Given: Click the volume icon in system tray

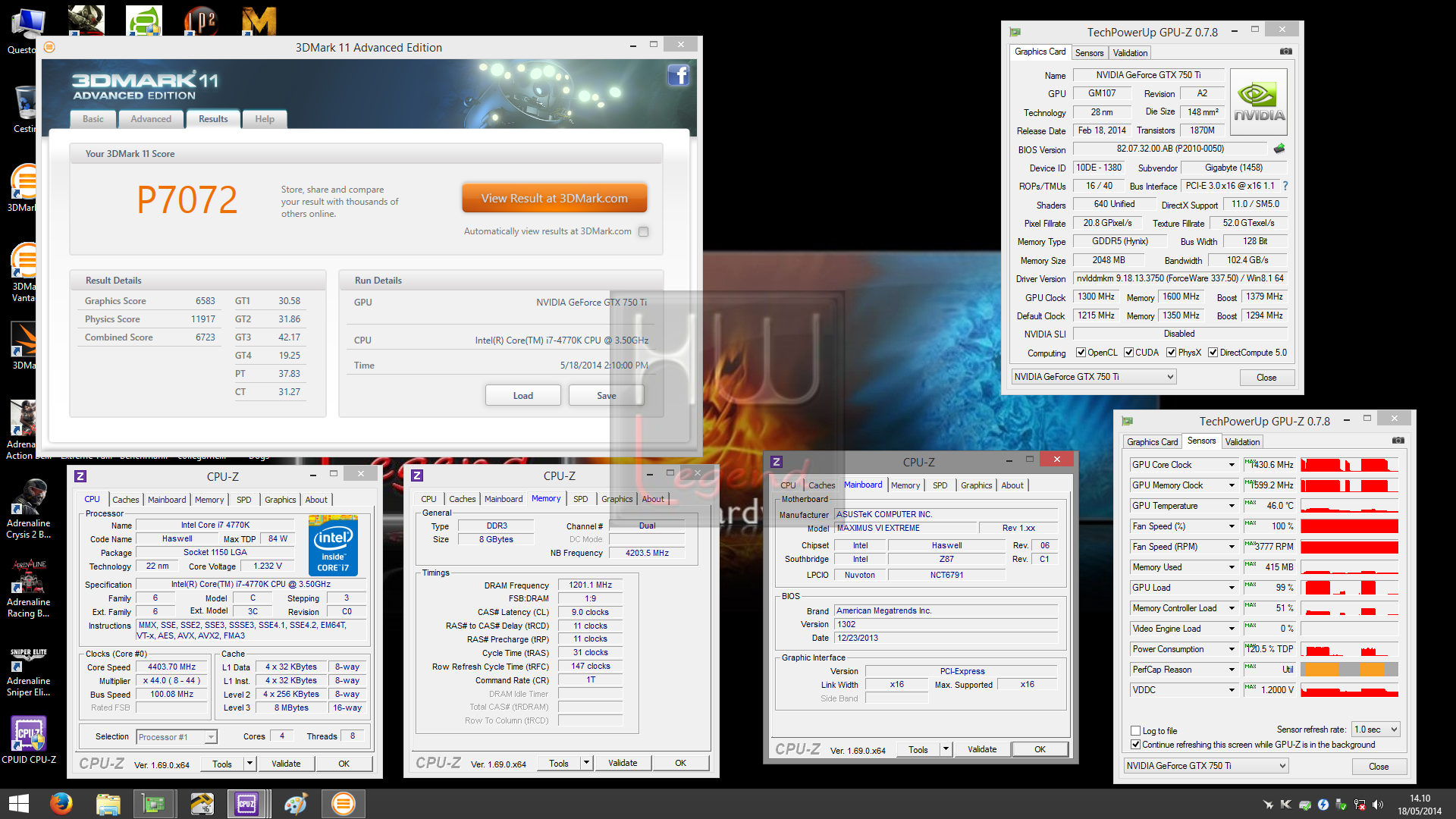Looking at the screenshot, I should pyautogui.click(x=1378, y=805).
